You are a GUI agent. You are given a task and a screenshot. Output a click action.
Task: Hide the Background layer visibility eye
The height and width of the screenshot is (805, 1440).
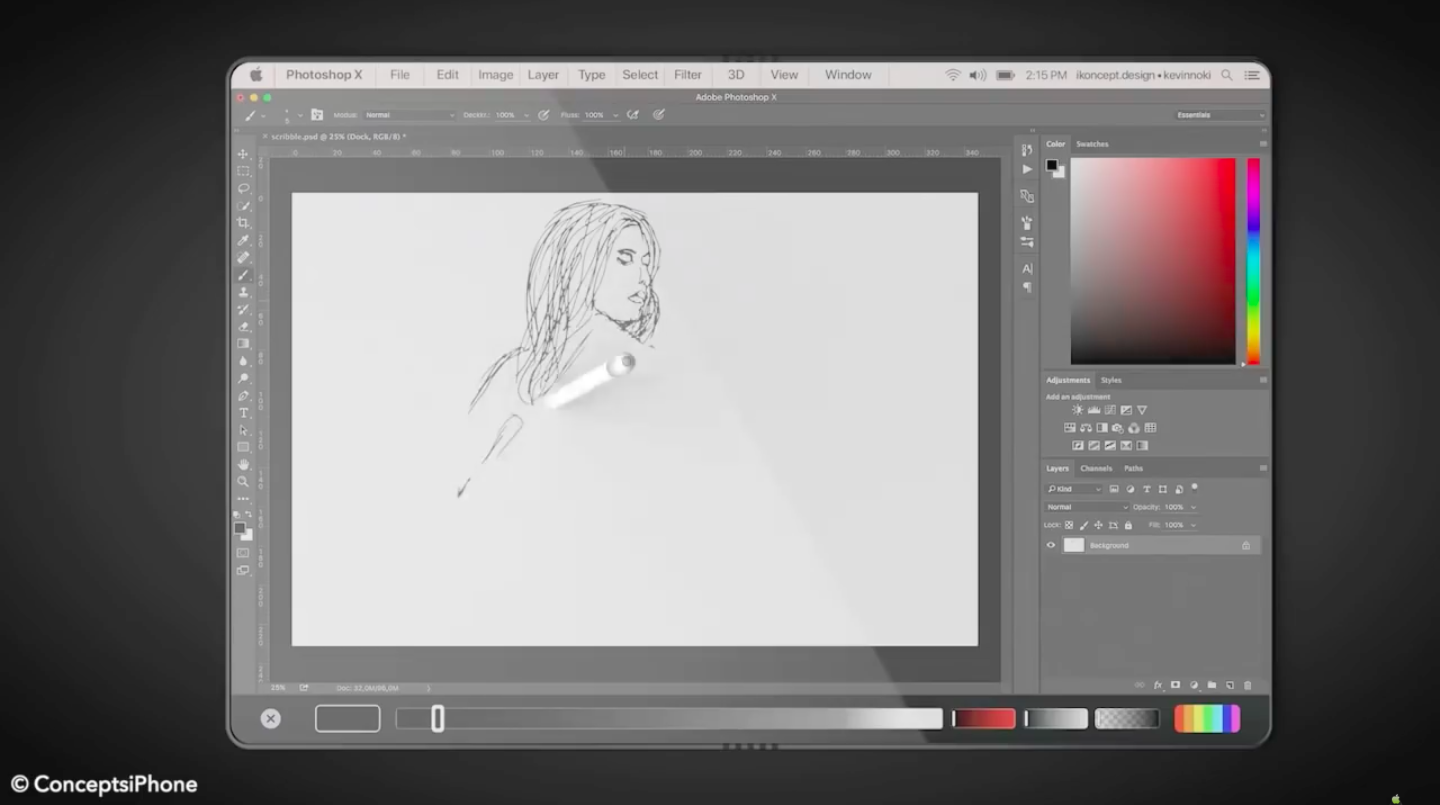[x=1051, y=545]
